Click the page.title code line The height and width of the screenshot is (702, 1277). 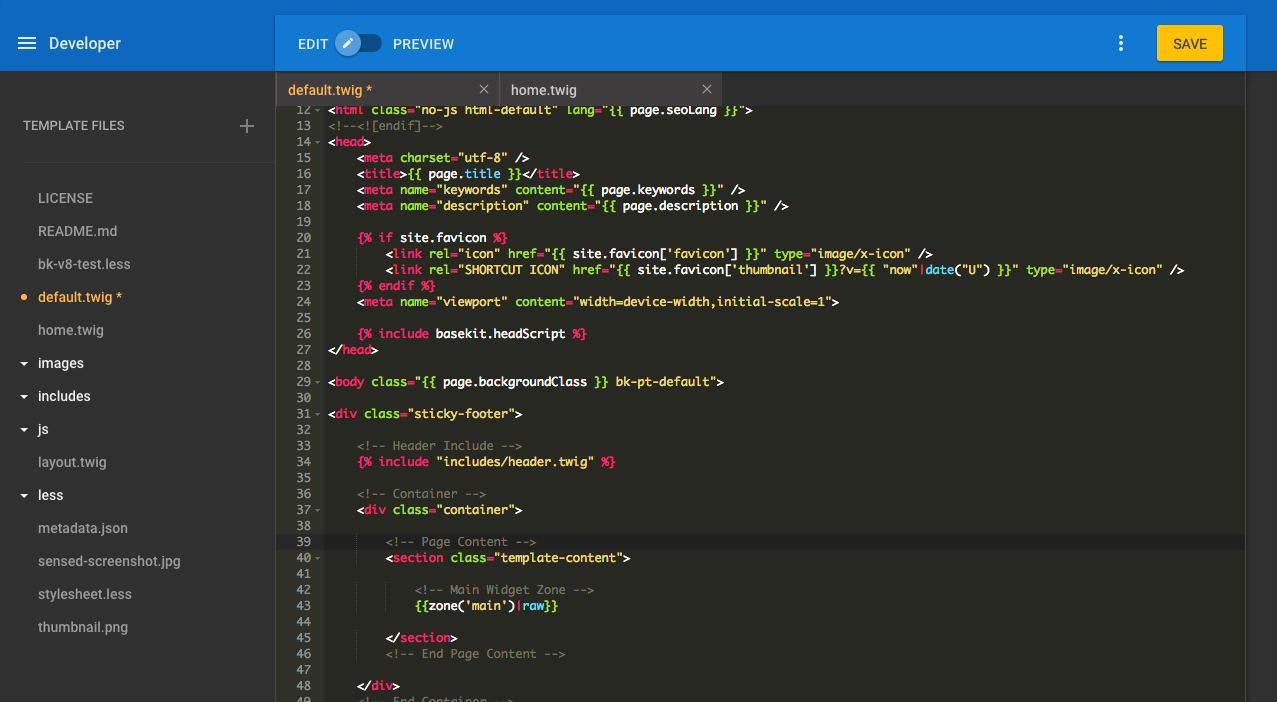468,174
